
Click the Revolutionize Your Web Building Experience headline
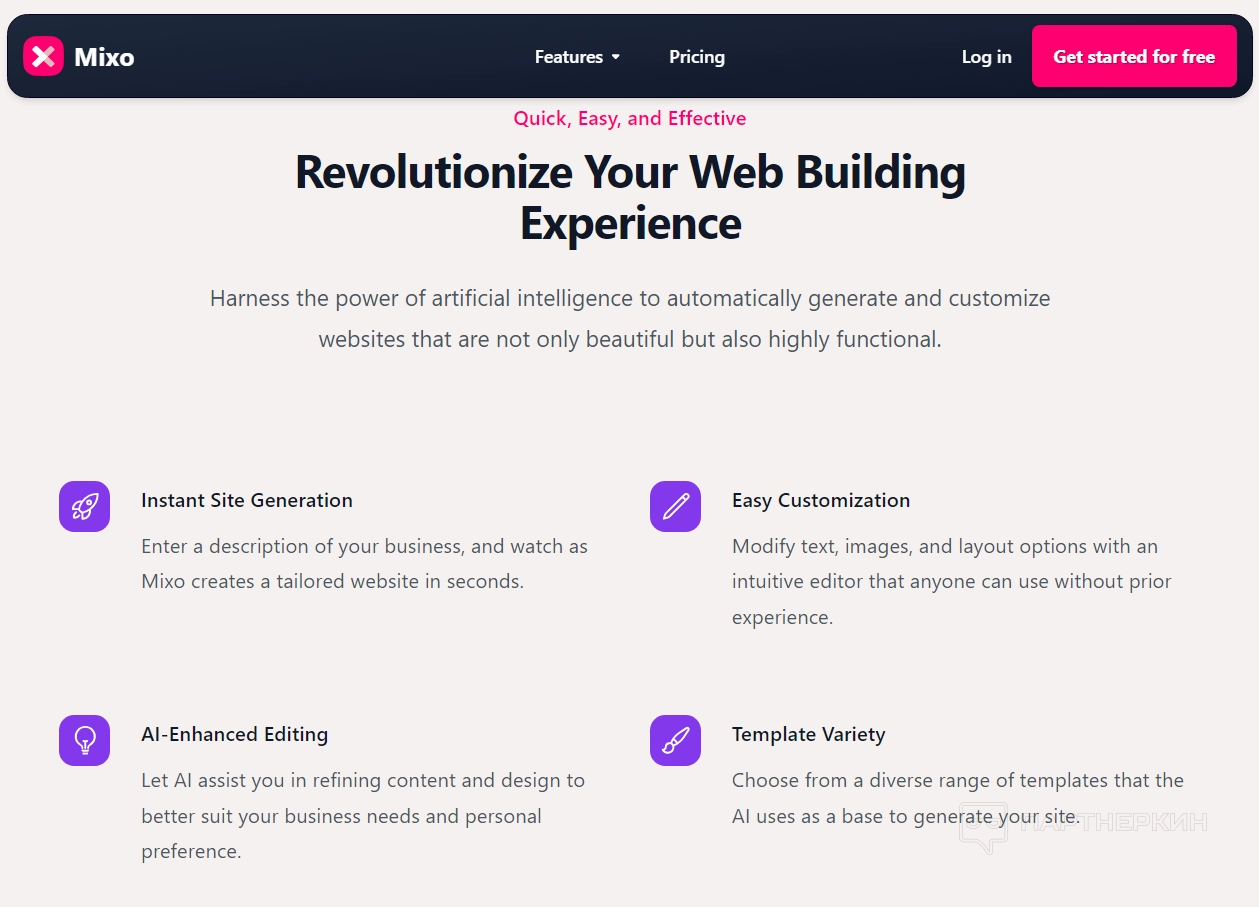coord(630,197)
